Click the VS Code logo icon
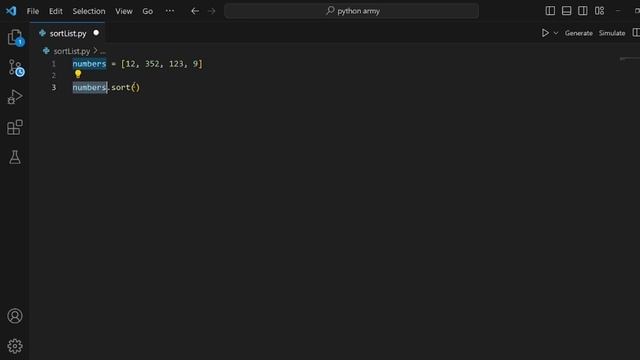 coord(11,11)
